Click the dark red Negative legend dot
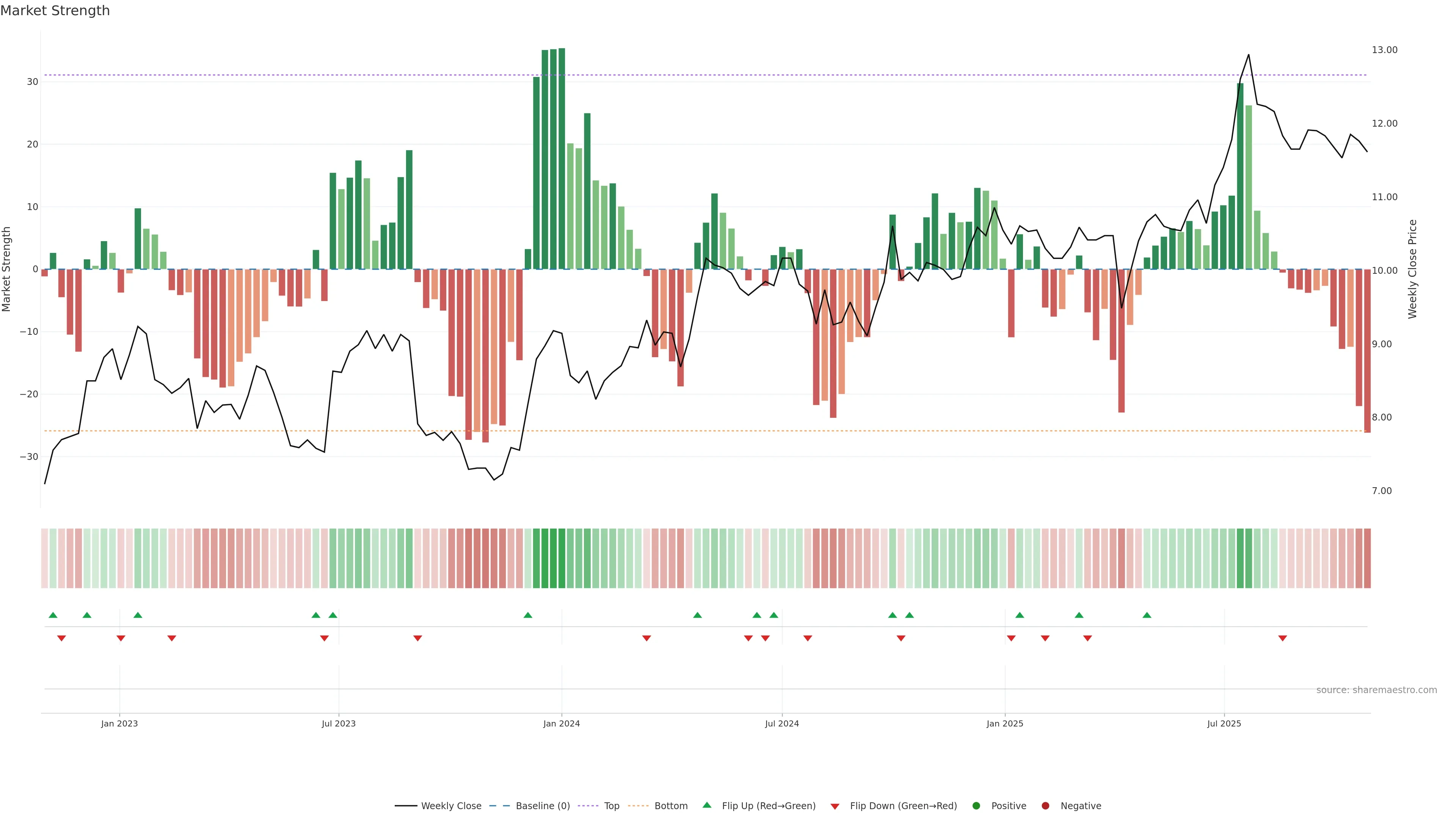 pos(1045,805)
